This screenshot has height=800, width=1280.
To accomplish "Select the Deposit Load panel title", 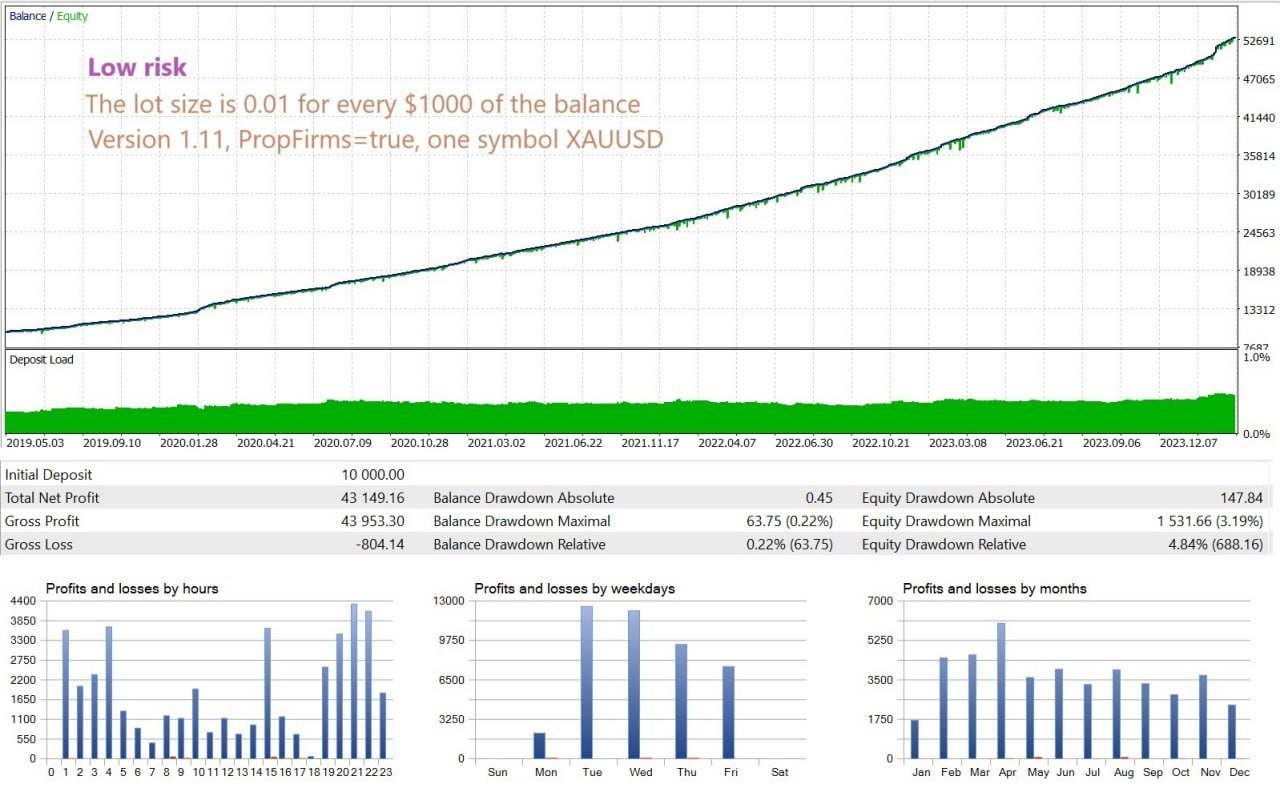I will 41,360.
